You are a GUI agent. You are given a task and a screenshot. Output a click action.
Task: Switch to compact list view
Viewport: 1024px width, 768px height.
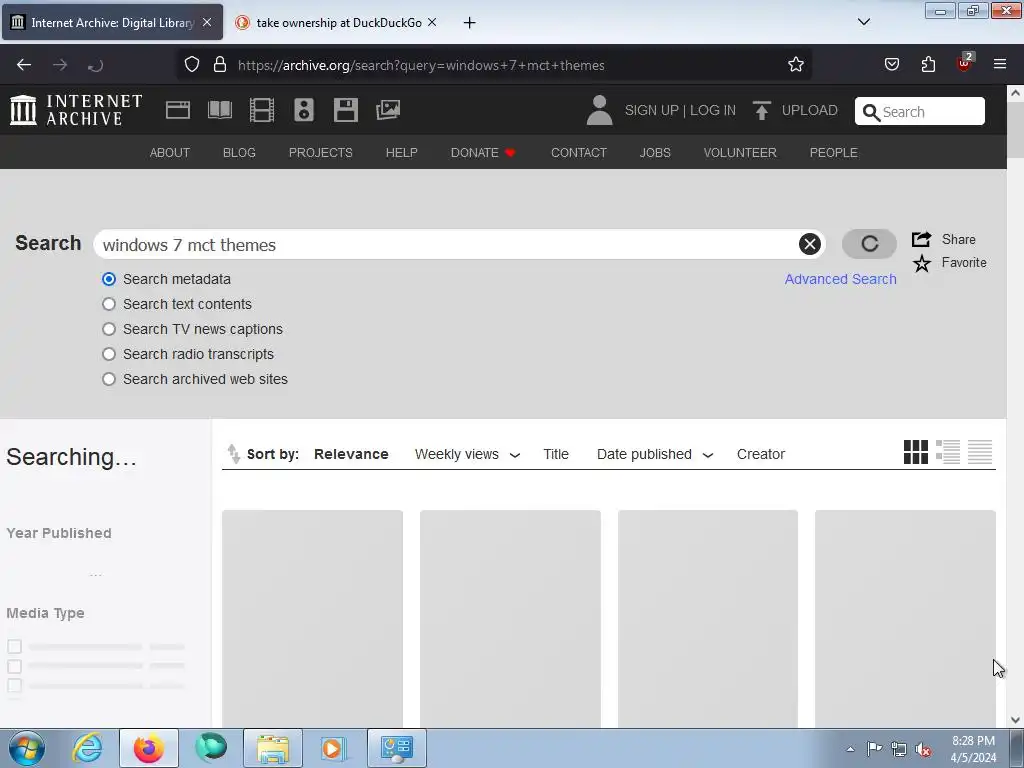pos(980,452)
